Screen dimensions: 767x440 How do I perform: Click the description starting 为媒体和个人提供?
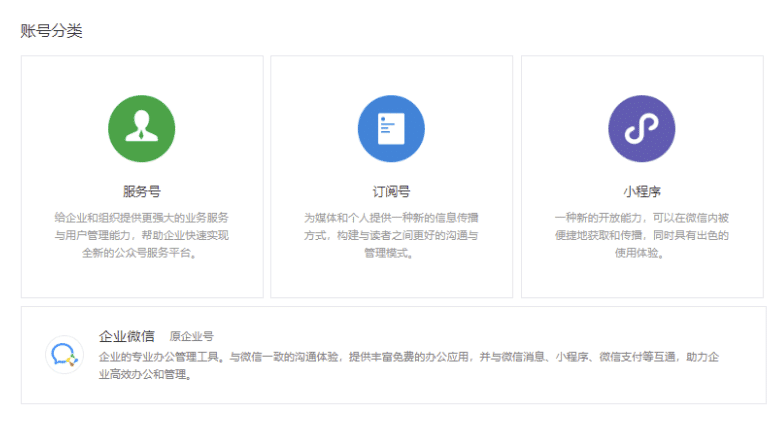click(391, 235)
